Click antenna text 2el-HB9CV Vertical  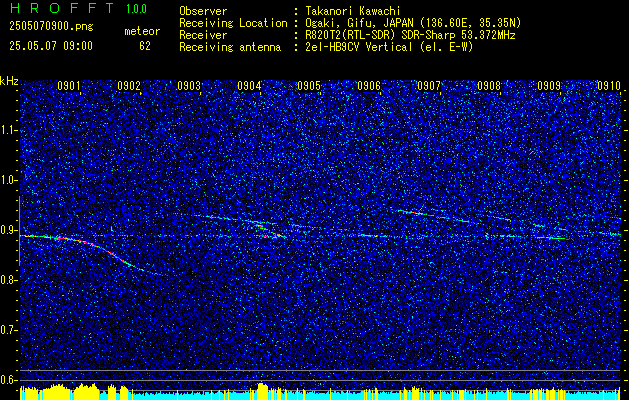[359, 47]
